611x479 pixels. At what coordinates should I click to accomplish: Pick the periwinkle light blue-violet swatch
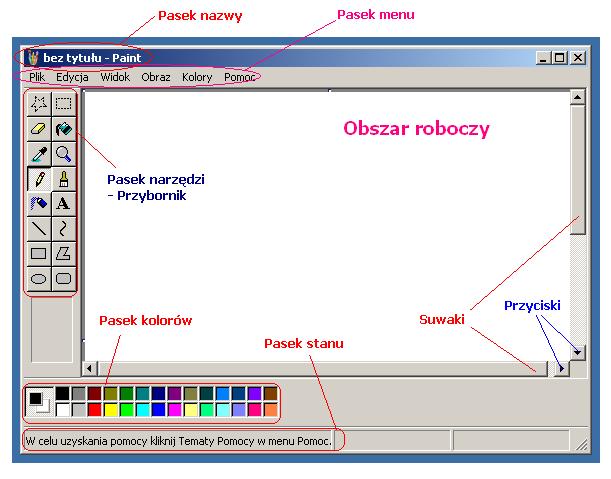(x=238, y=410)
